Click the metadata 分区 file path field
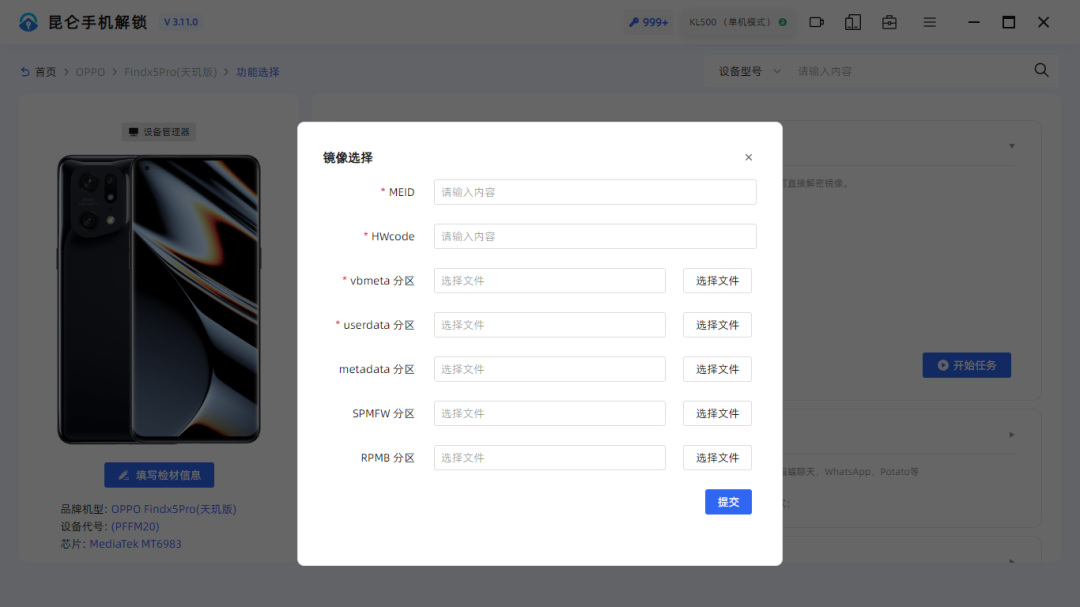 550,369
